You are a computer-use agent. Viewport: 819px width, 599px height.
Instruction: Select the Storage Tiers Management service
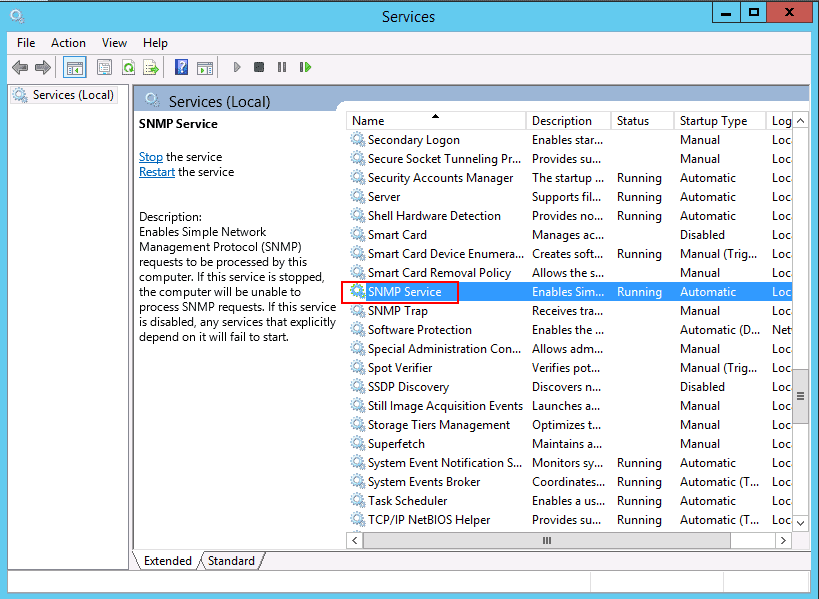439,425
